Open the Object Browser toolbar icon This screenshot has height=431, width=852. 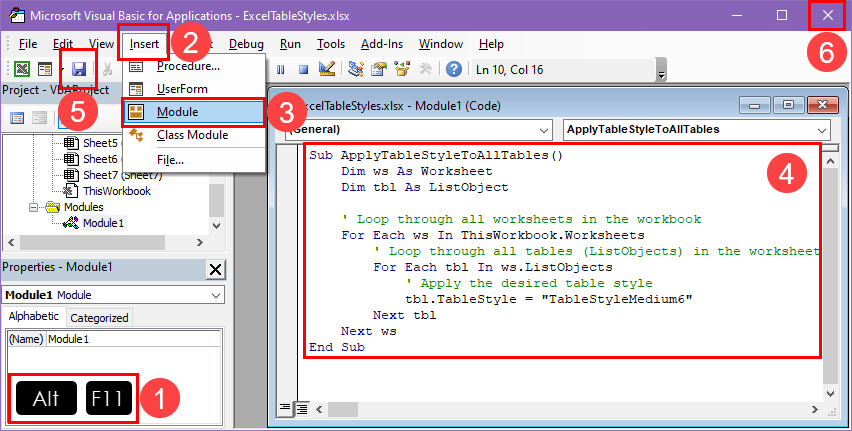pos(402,69)
